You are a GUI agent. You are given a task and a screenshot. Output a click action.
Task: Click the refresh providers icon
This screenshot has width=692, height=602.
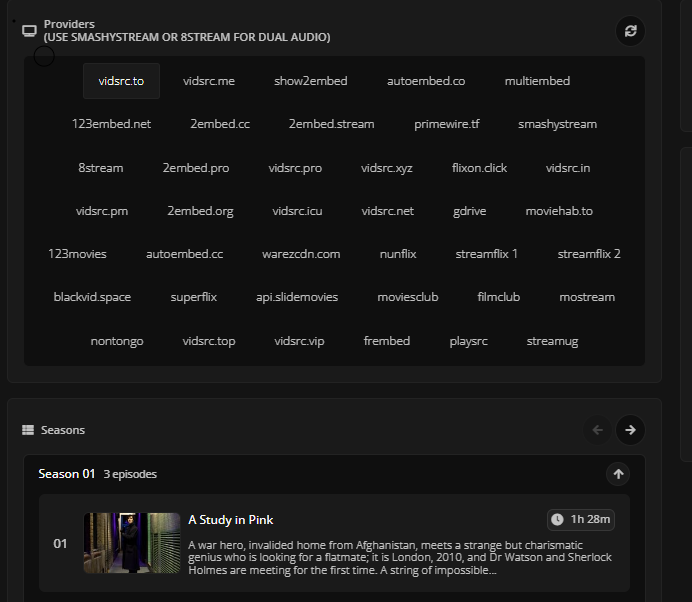(630, 31)
